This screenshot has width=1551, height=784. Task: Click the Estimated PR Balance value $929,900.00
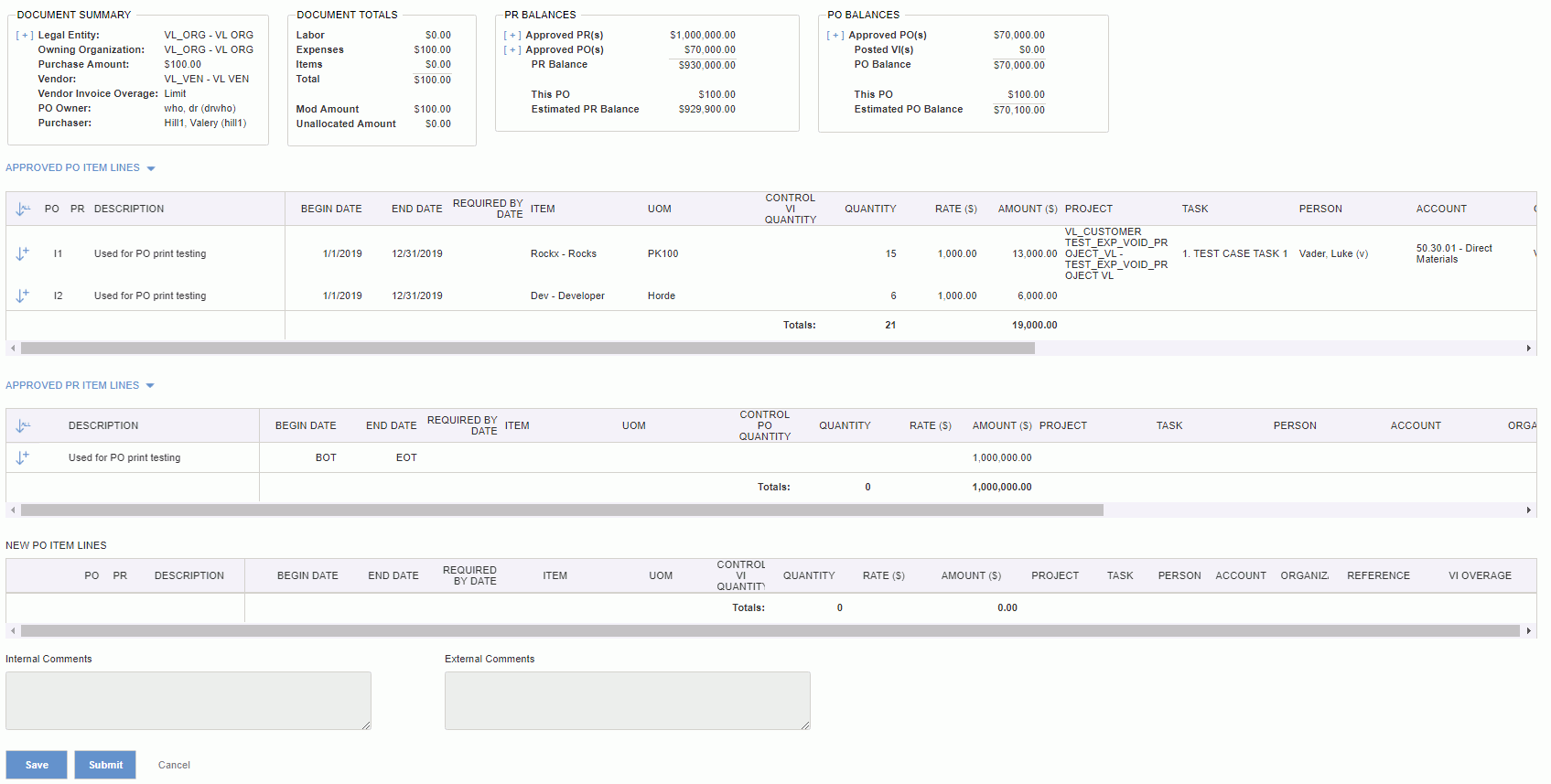pos(706,110)
